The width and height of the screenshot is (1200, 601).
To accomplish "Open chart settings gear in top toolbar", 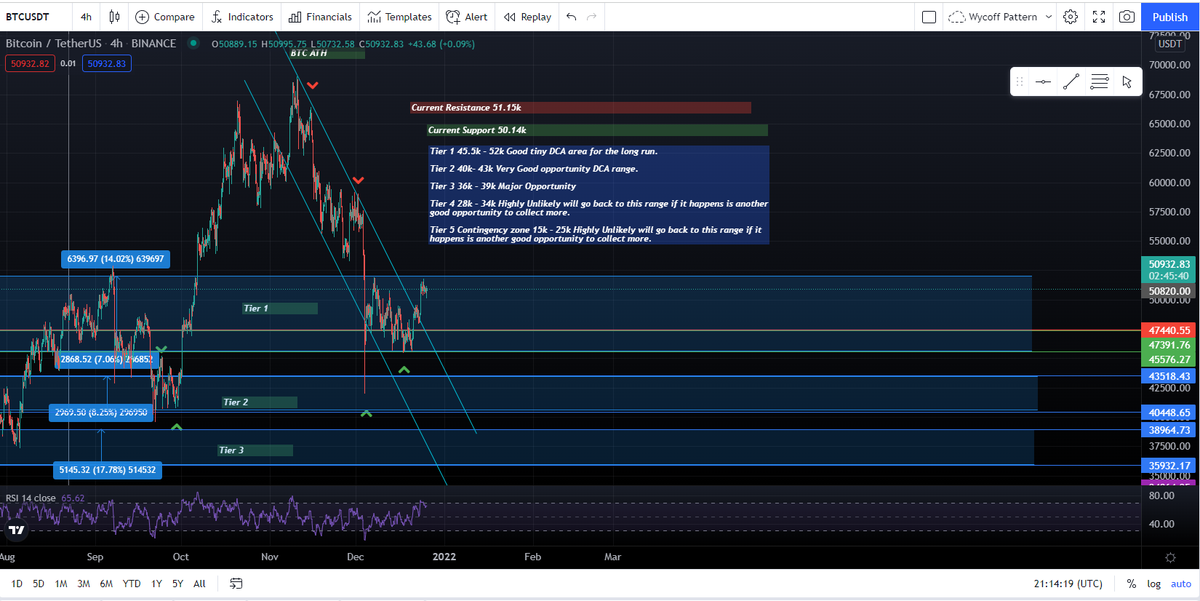I will pyautogui.click(x=1071, y=17).
